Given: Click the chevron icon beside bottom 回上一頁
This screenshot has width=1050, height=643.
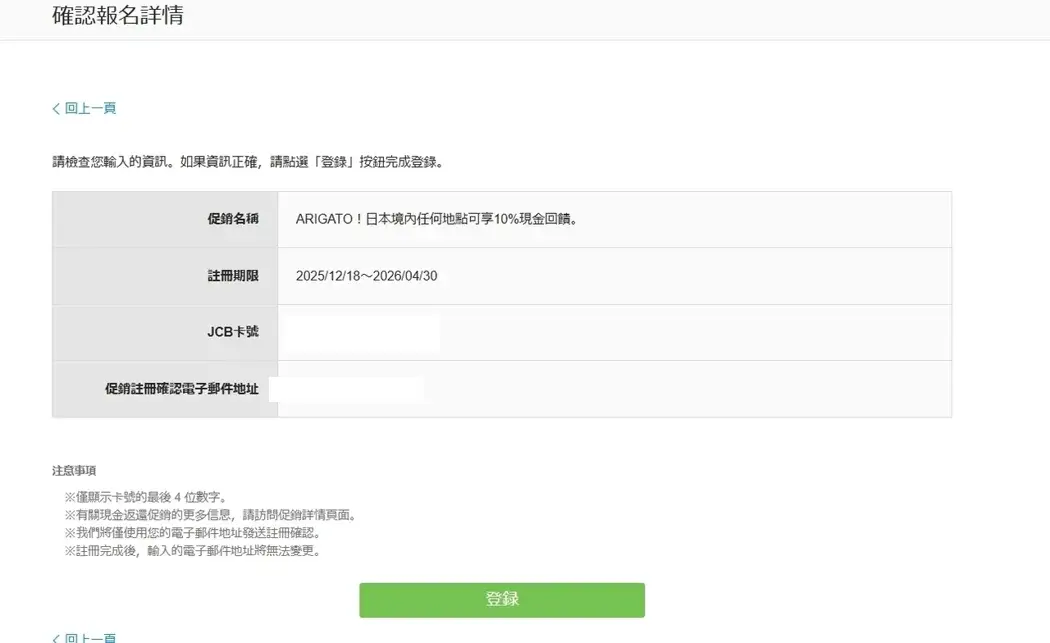Looking at the screenshot, I should pyautogui.click(x=56, y=638).
